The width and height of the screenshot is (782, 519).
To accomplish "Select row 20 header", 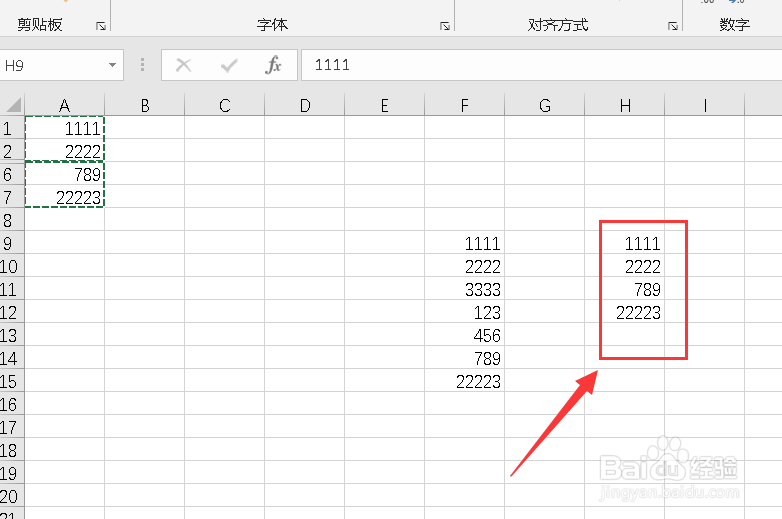I will [12, 496].
